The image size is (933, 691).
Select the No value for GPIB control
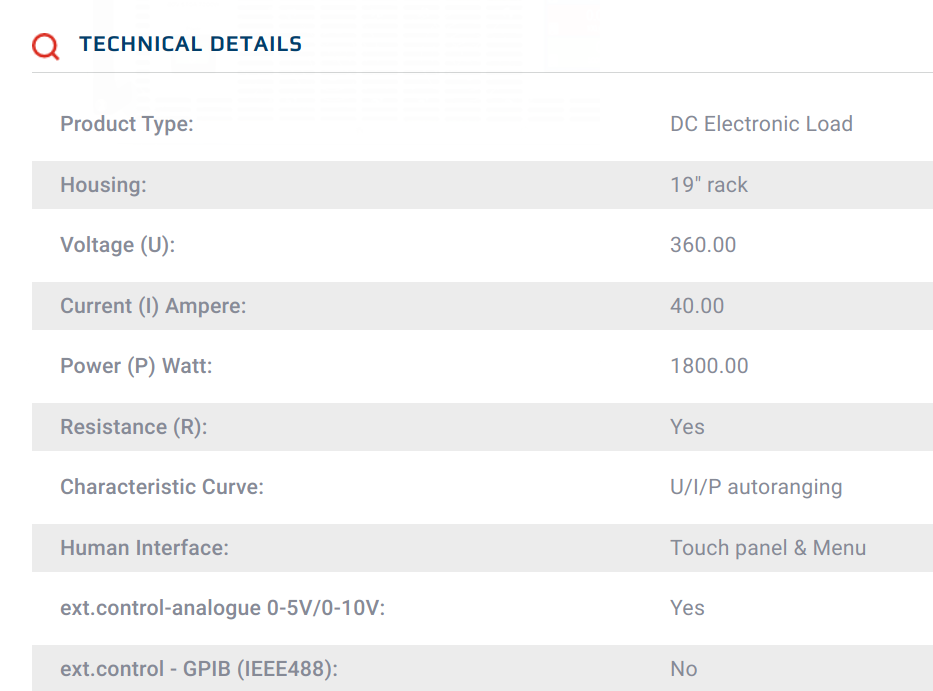click(x=684, y=669)
